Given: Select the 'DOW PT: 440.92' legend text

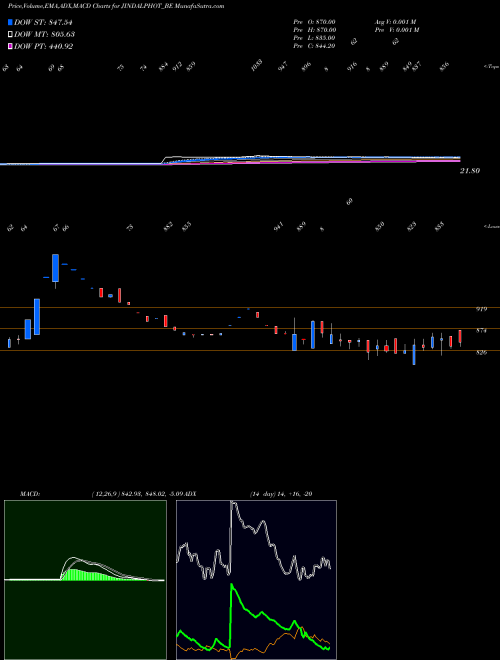Looking at the screenshot, I should pyautogui.click(x=43, y=46).
